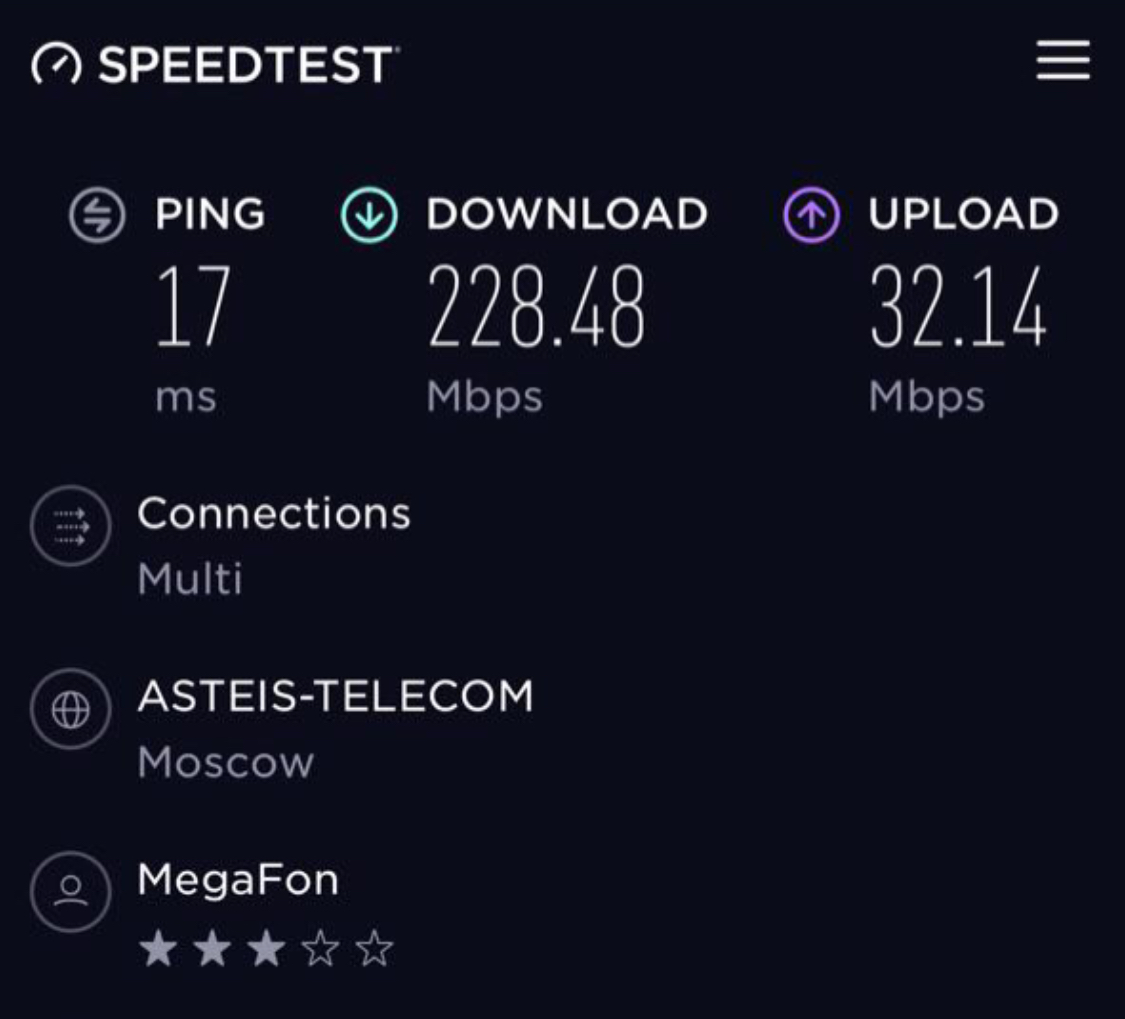Screen dimensions: 1125x1019
Task: Click the Multi connections setting
Action: [190, 579]
